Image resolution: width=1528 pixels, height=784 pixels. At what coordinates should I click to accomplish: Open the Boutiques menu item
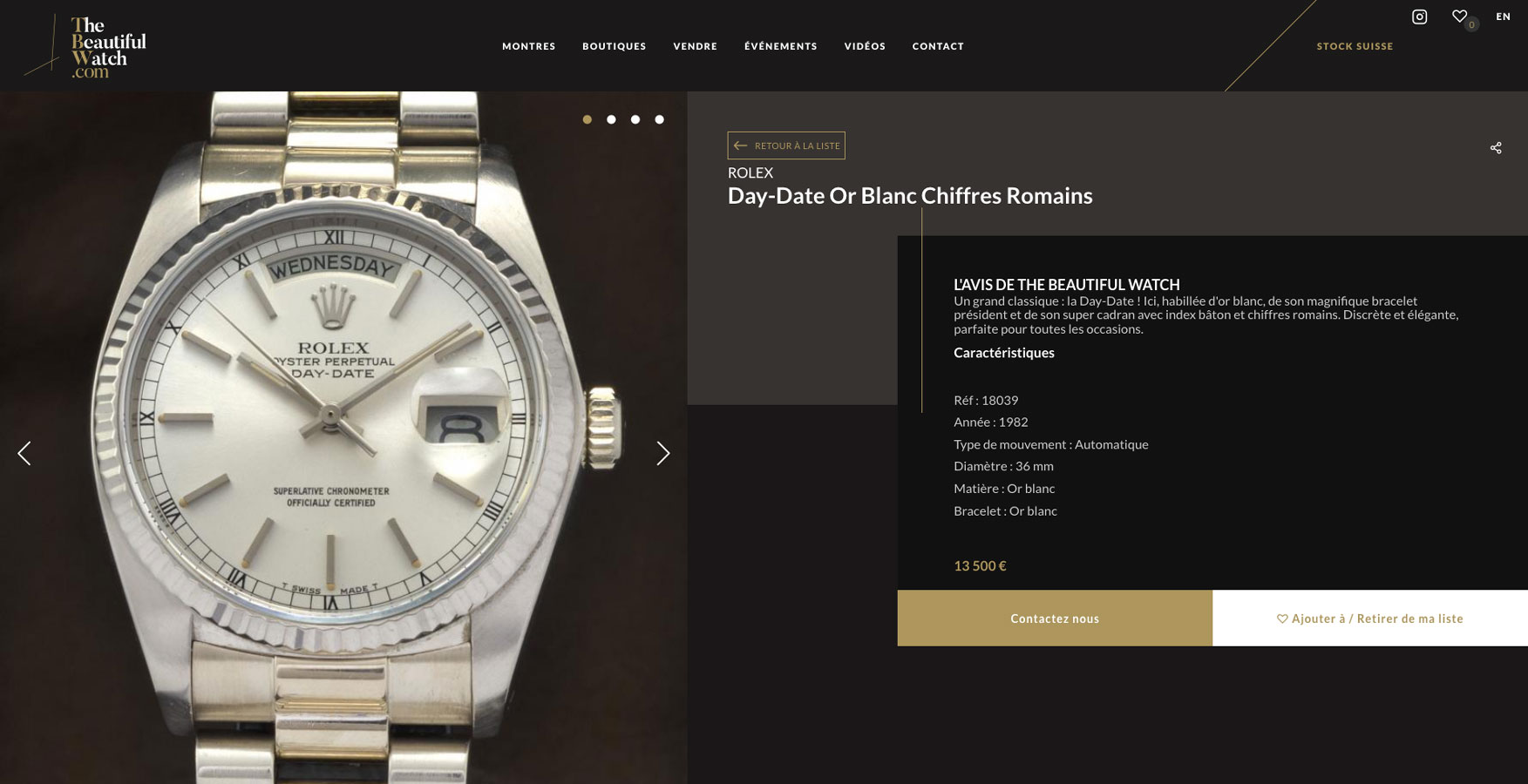click(615, 46)
